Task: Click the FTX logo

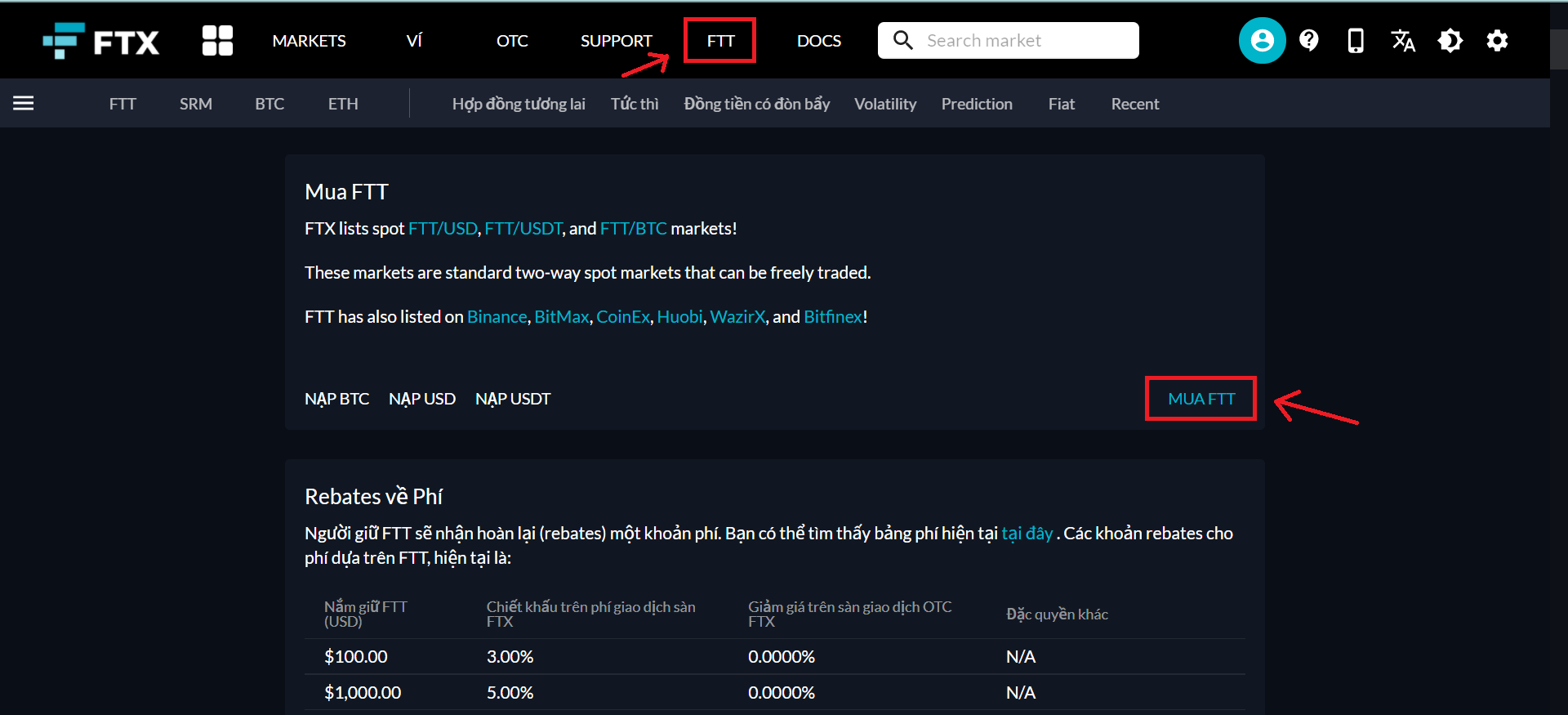Action: 101,41
